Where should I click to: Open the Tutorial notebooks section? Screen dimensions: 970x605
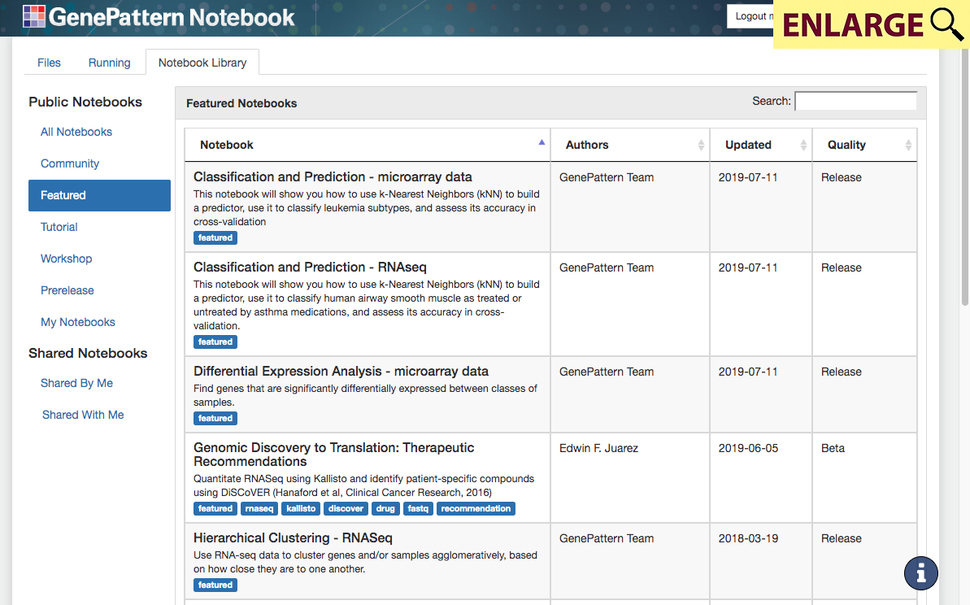(58, 227)
